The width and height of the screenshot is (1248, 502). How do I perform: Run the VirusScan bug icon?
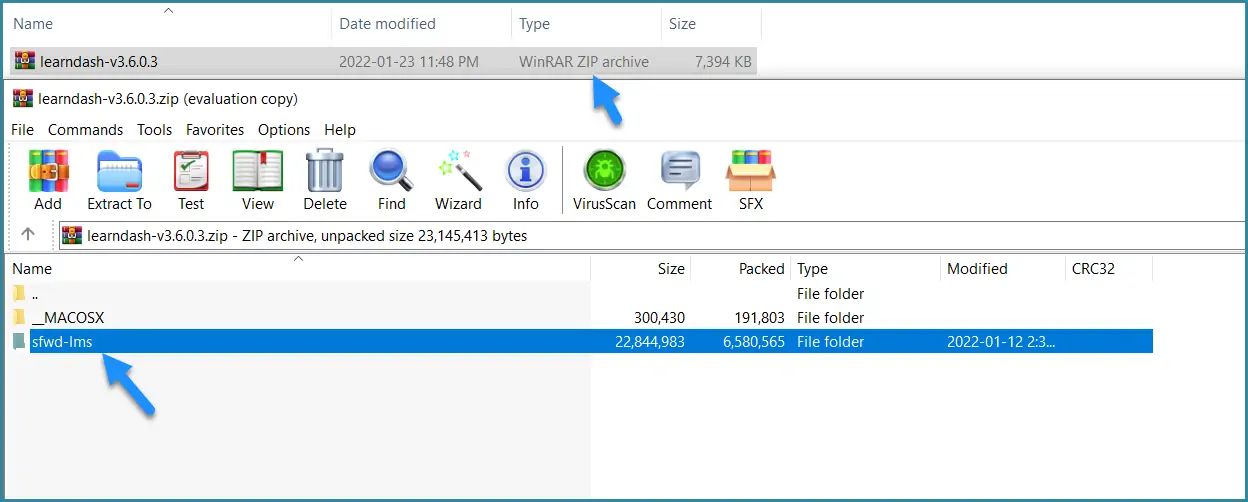[604, 171]
